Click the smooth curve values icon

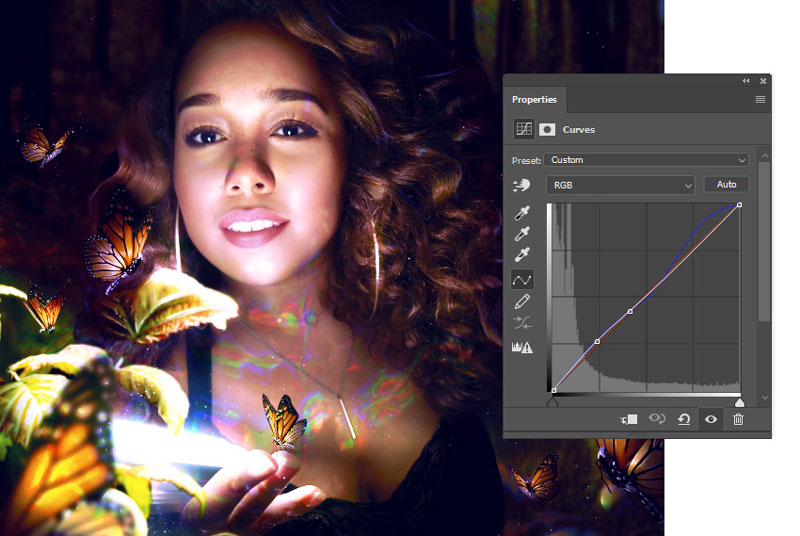tap(522, 322)
